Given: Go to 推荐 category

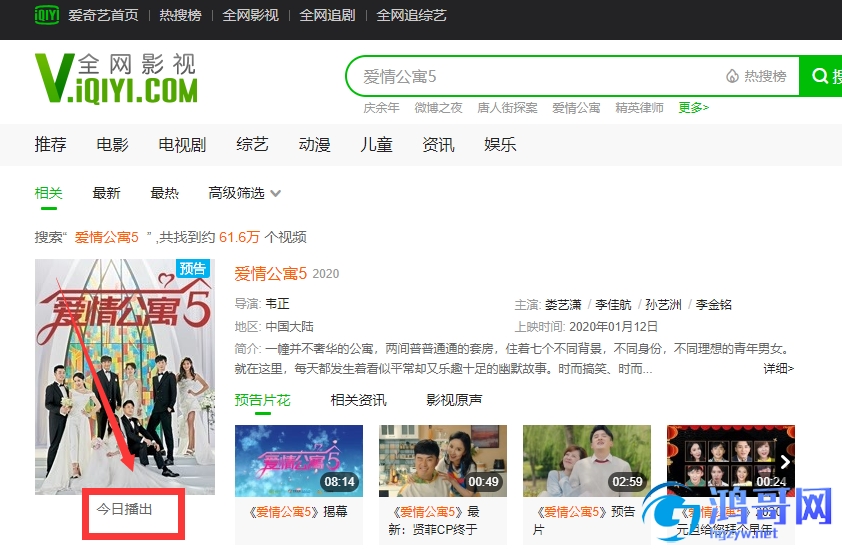Looking at the screenshot, I should click(50, 145).
